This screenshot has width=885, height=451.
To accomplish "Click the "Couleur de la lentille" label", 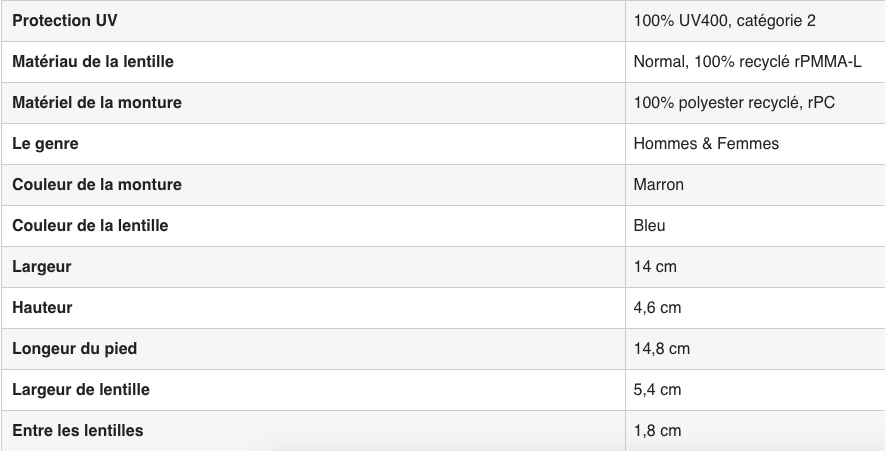I will point(90,226).
